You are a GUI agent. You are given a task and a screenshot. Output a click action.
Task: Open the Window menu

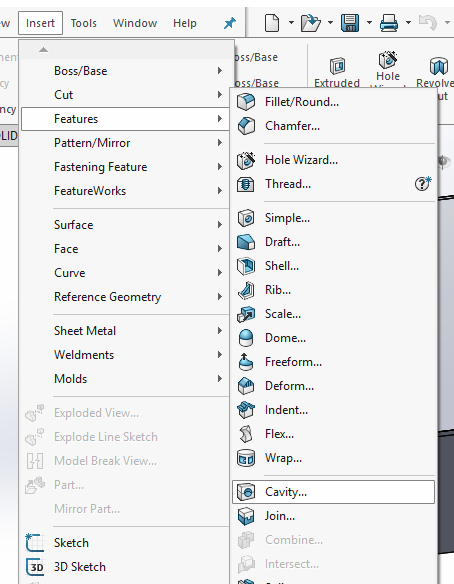click(x=135, y=23)
